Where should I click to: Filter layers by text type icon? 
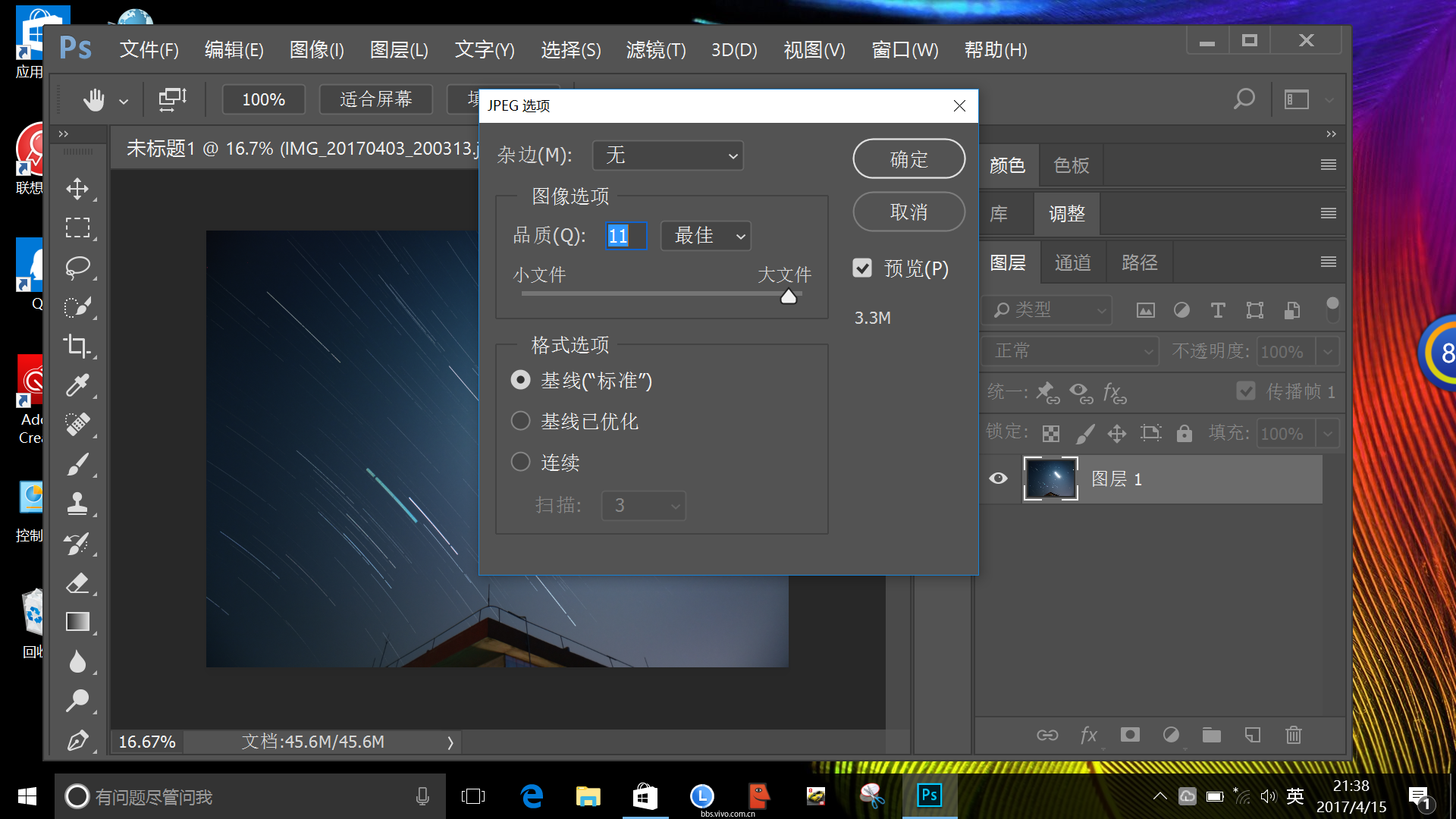(1218, 310)
